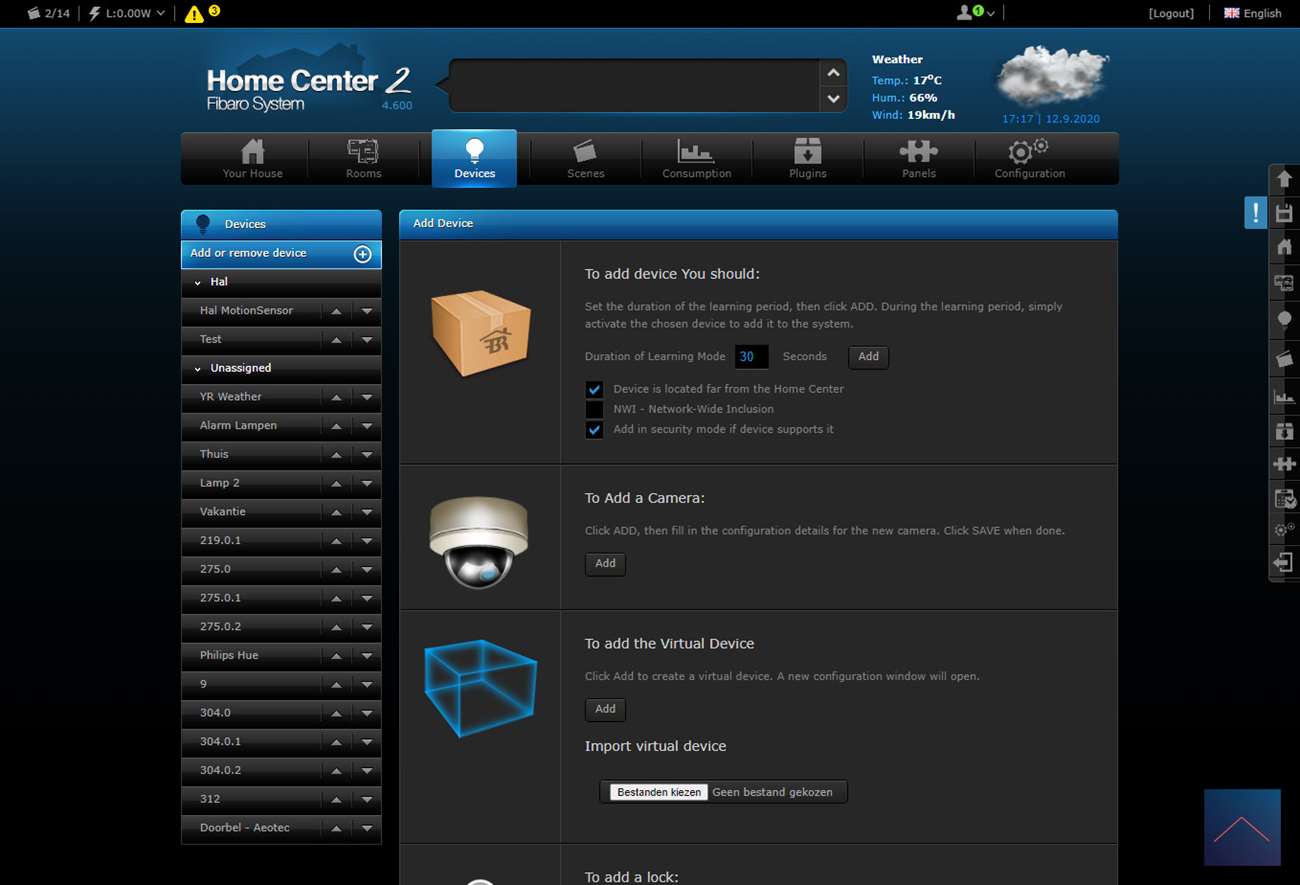Switch to the Configuration tab
The width and height of the screenshot is (1300, 885).
1029,159
